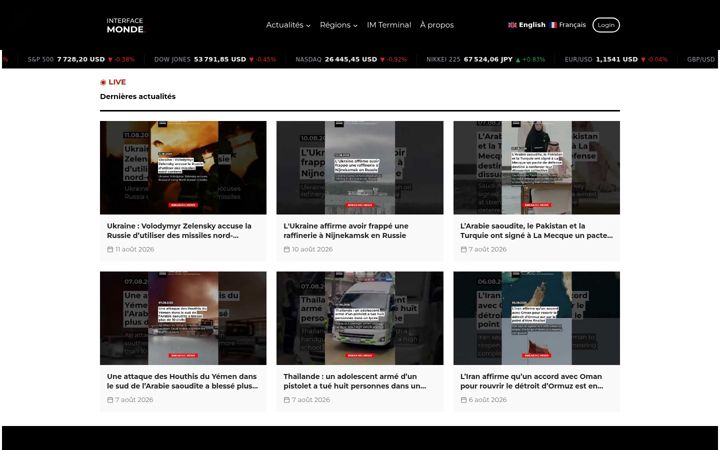Switch language to Français
Image resolution: width=720 pixels, height=450 pixels.
click(x=567, y=25)
